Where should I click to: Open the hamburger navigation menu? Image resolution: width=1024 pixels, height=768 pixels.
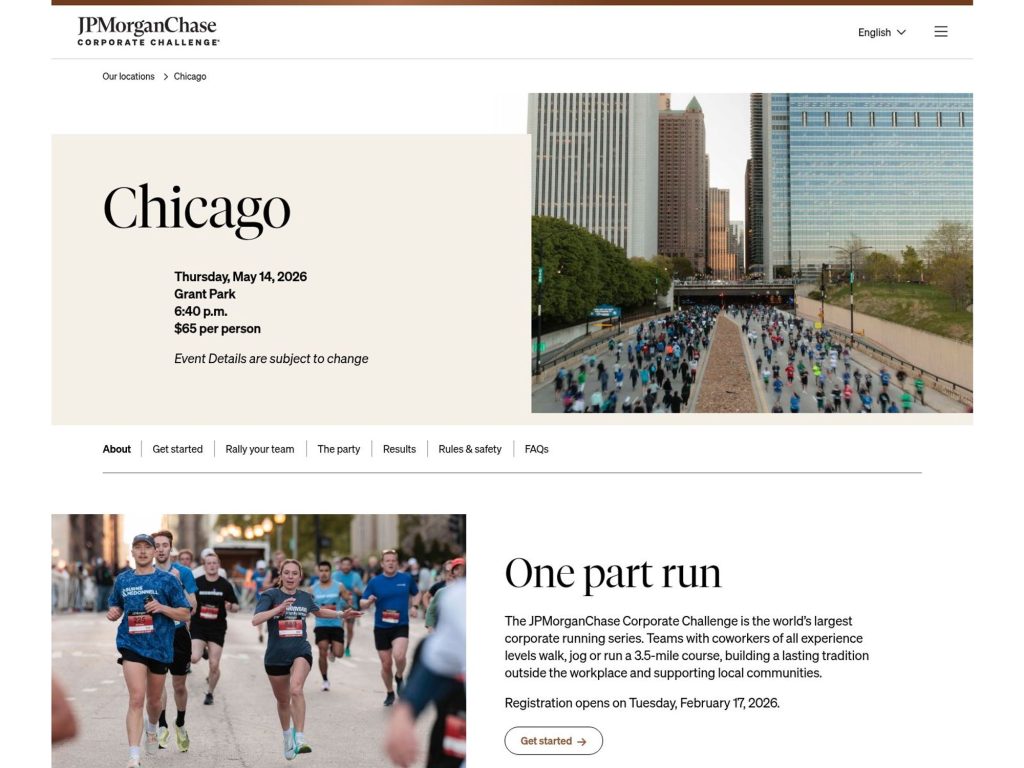[x=940, y=31]
